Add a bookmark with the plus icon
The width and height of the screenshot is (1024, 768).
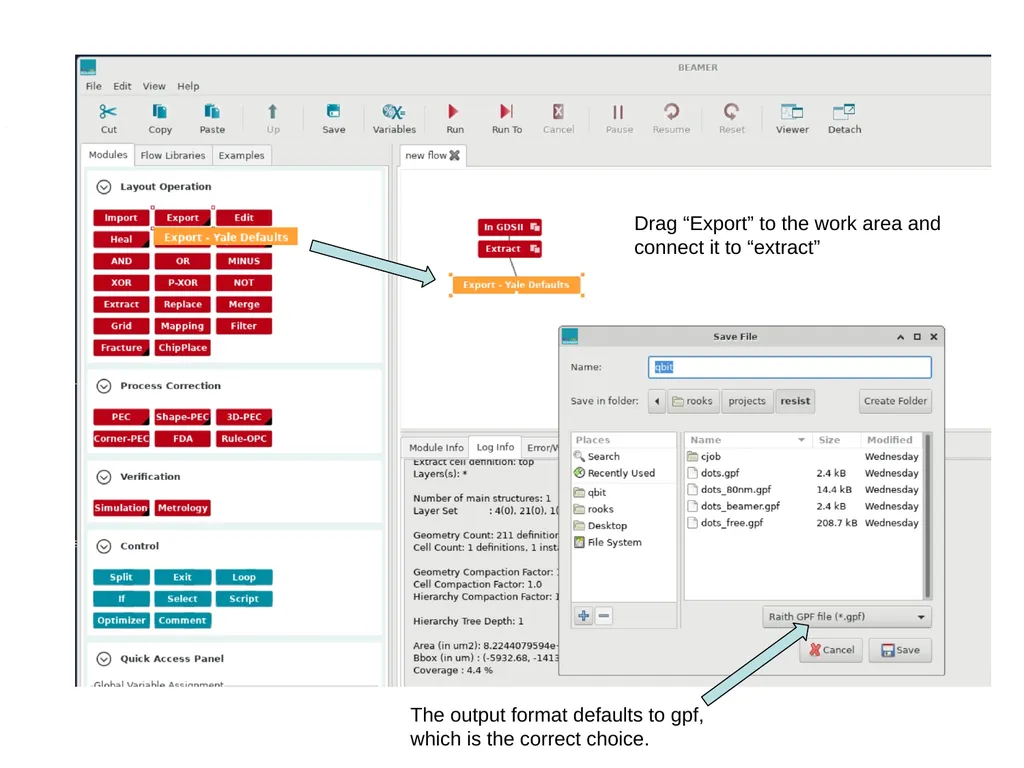pyautogui.click(x=584, y=616)
